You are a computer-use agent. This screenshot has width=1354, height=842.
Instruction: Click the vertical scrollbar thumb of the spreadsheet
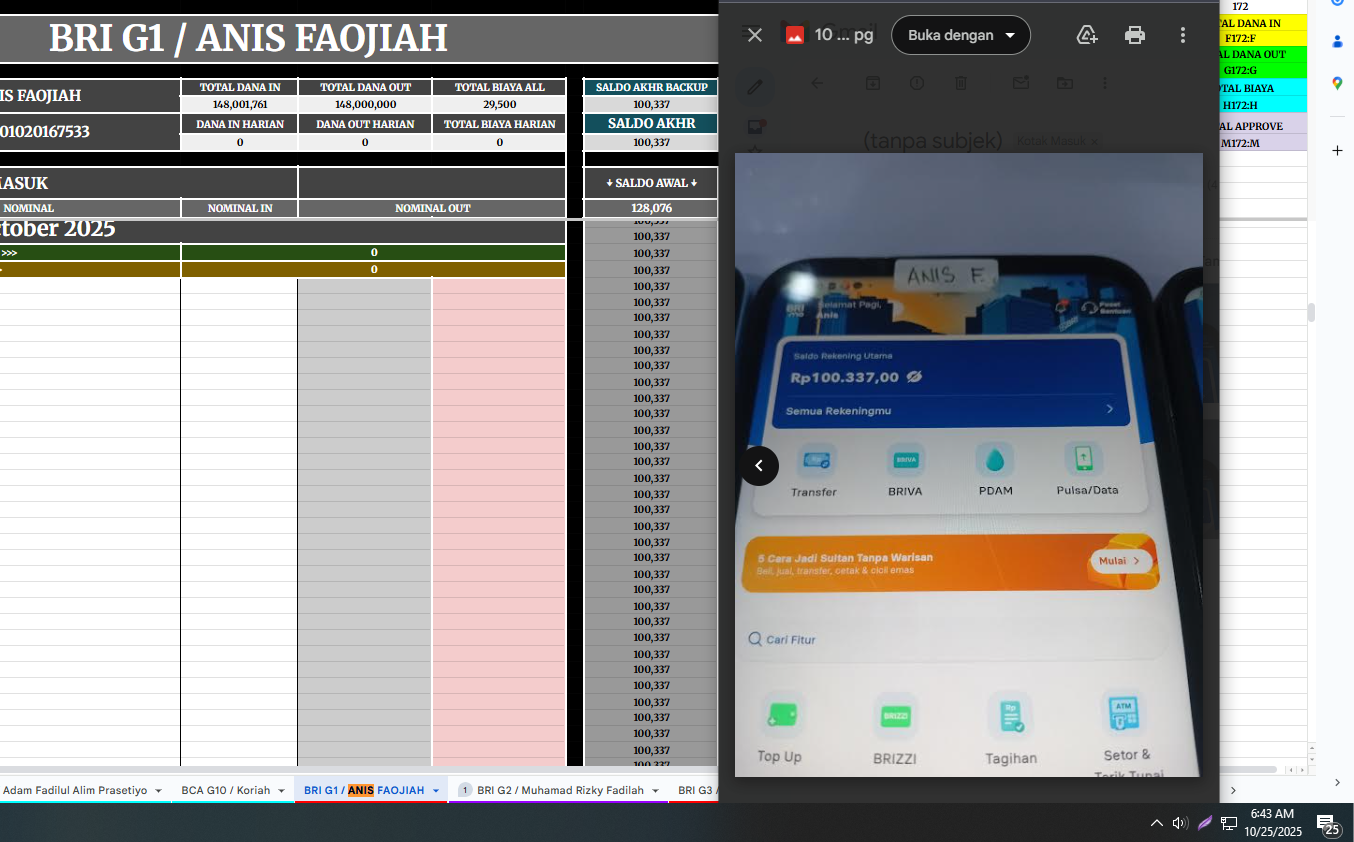pyautogui.click(x=1311, y=312)
